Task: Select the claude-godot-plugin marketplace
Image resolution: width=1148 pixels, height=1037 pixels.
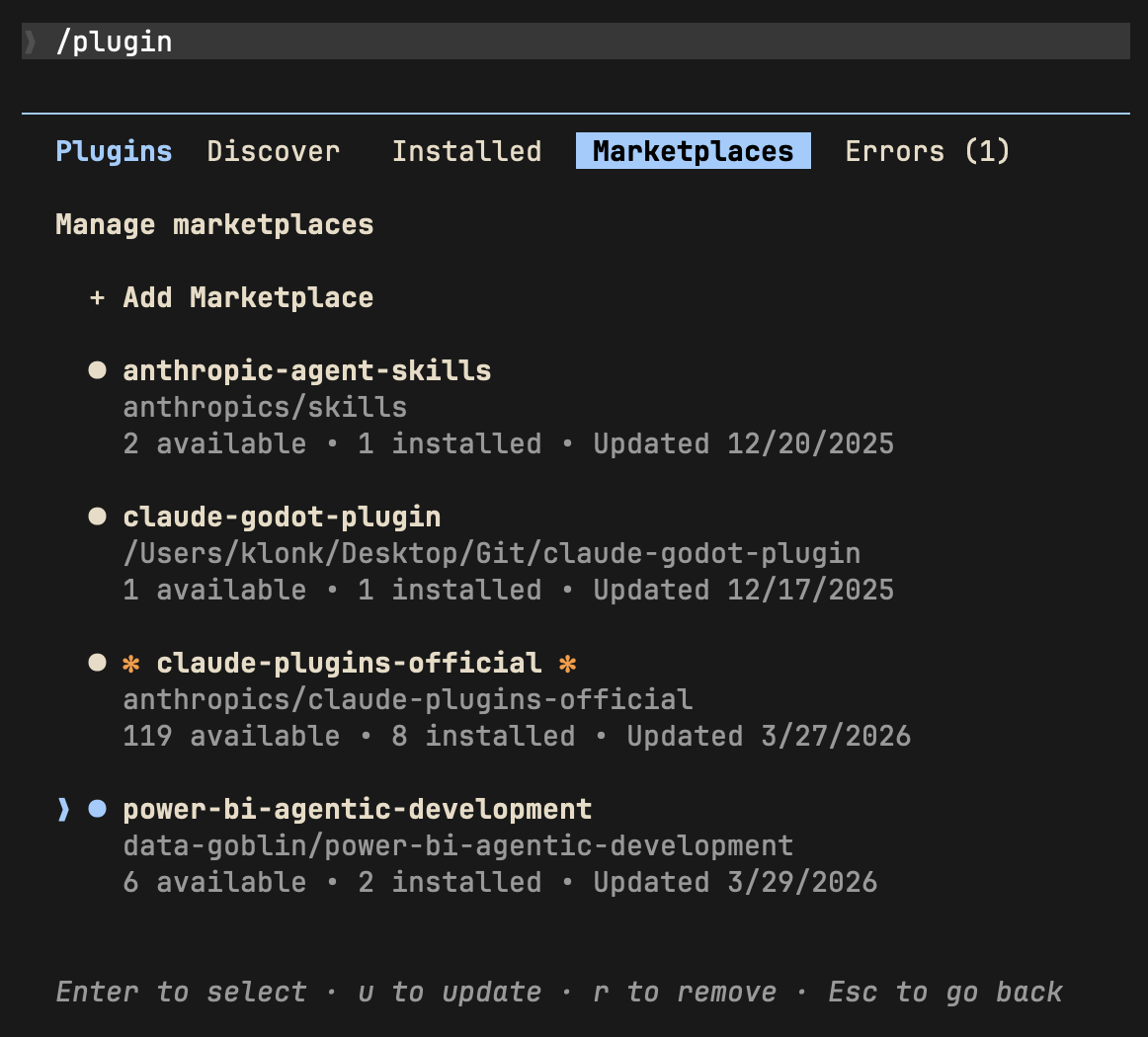Action: (x=282, y=518)
